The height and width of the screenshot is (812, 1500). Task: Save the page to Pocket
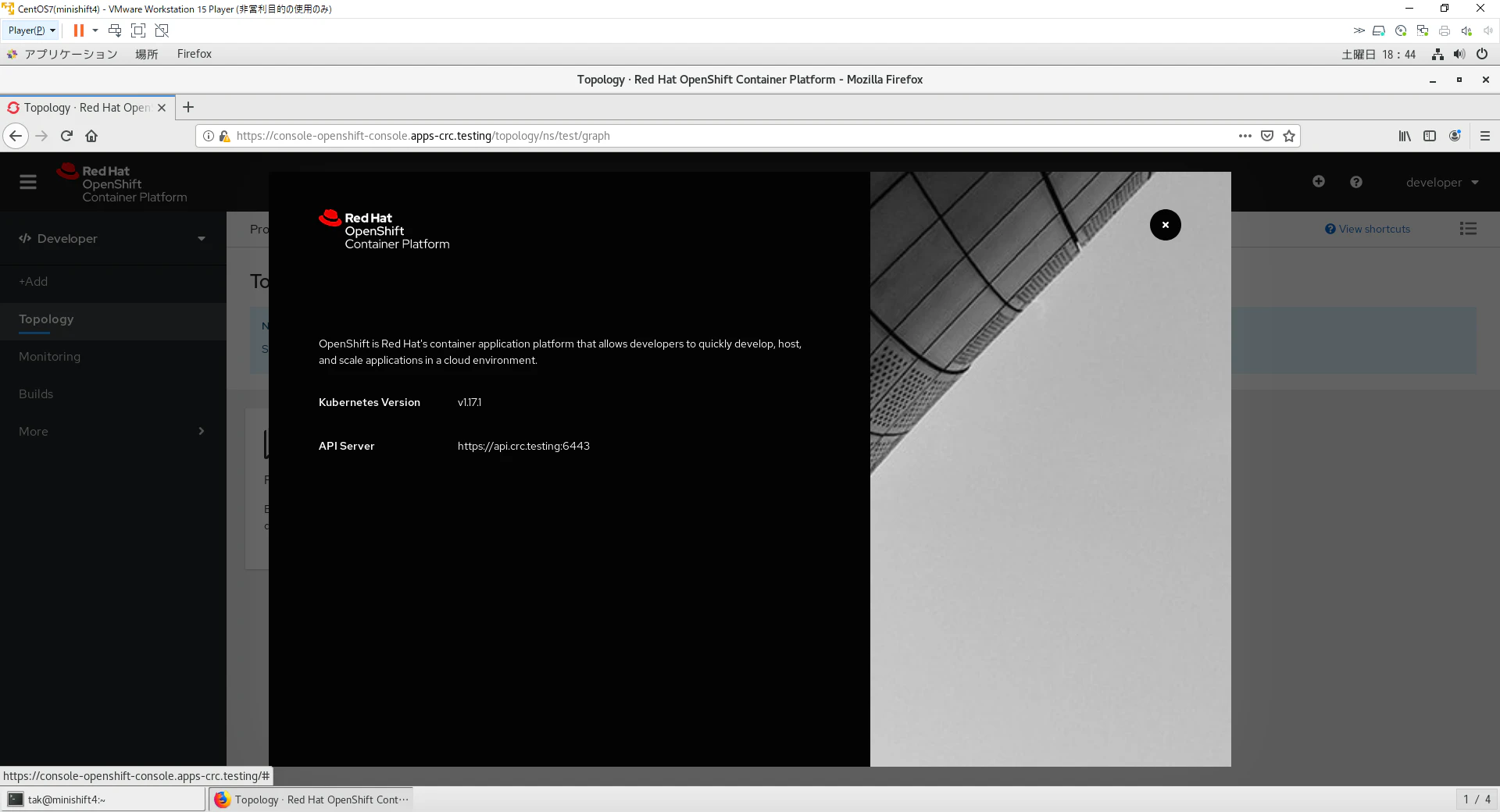[1267, 136]
